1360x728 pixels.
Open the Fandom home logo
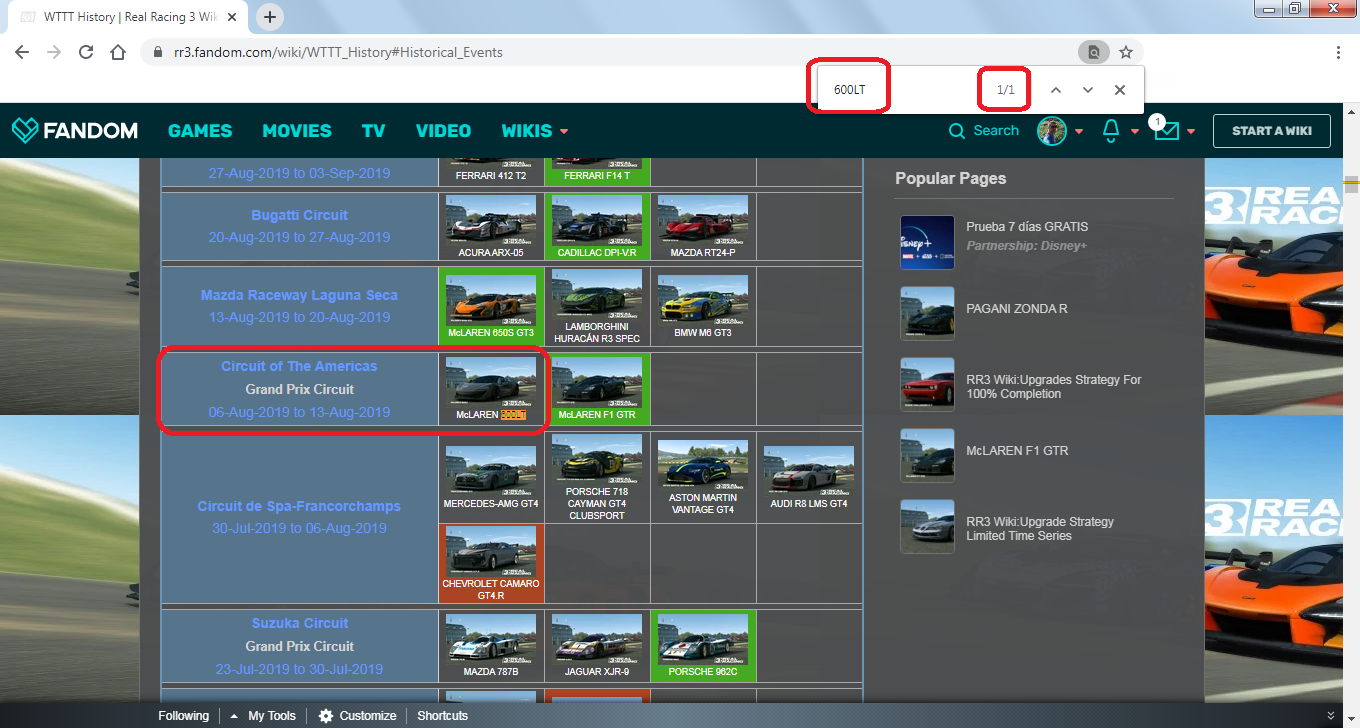(75, 130)
